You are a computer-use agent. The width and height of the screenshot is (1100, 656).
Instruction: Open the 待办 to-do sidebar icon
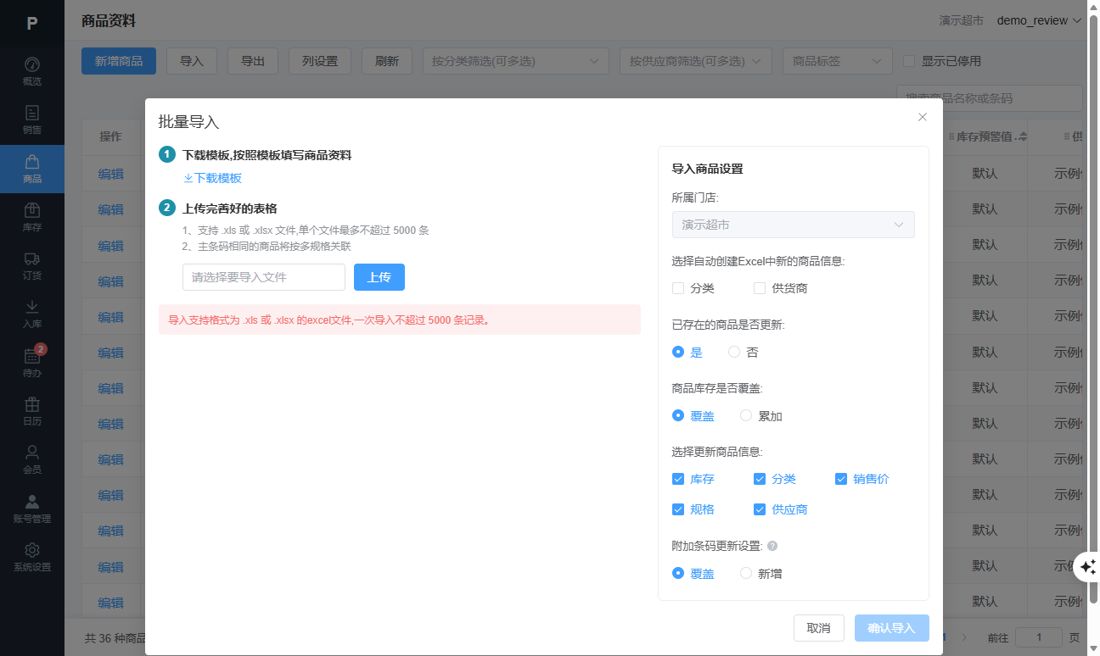click(32, 363)
